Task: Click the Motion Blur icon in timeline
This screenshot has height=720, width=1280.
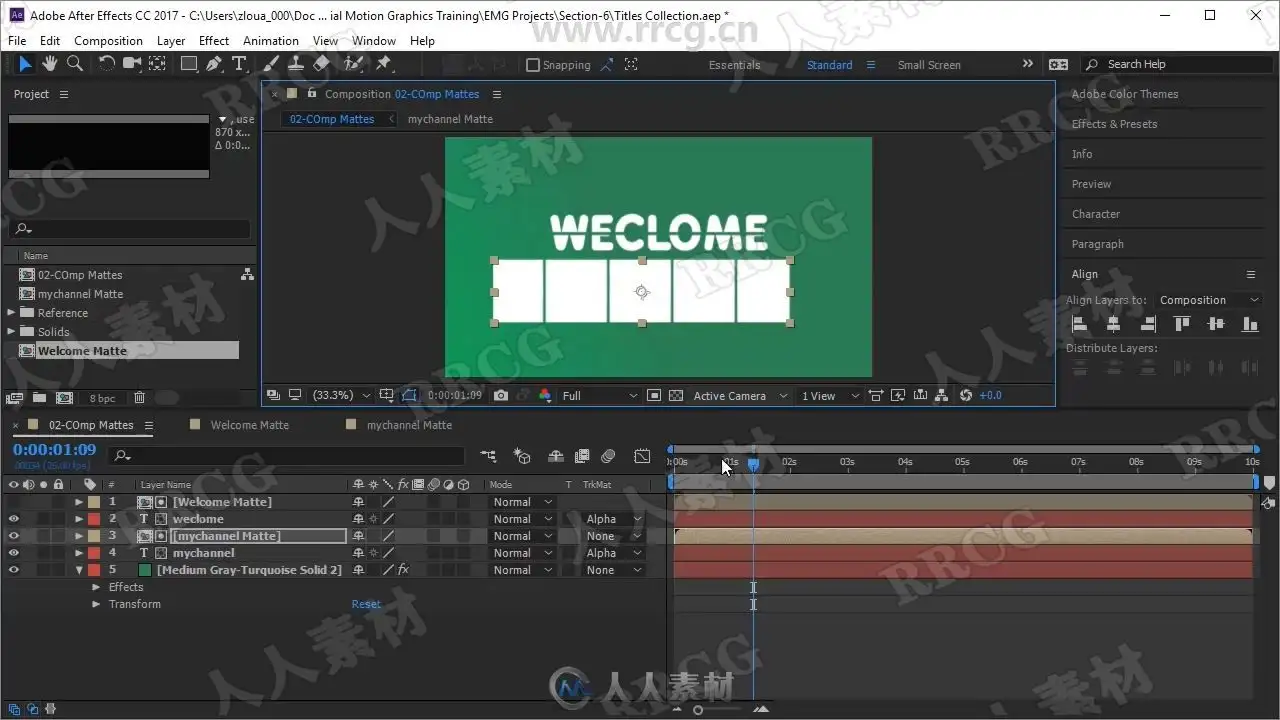Action: pos(608,456)
